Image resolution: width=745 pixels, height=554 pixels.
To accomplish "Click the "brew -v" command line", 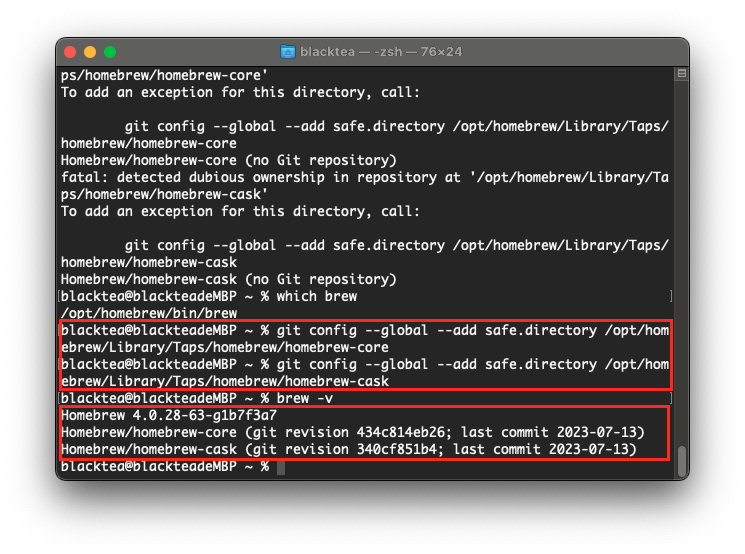I will (x=197, y=398).
